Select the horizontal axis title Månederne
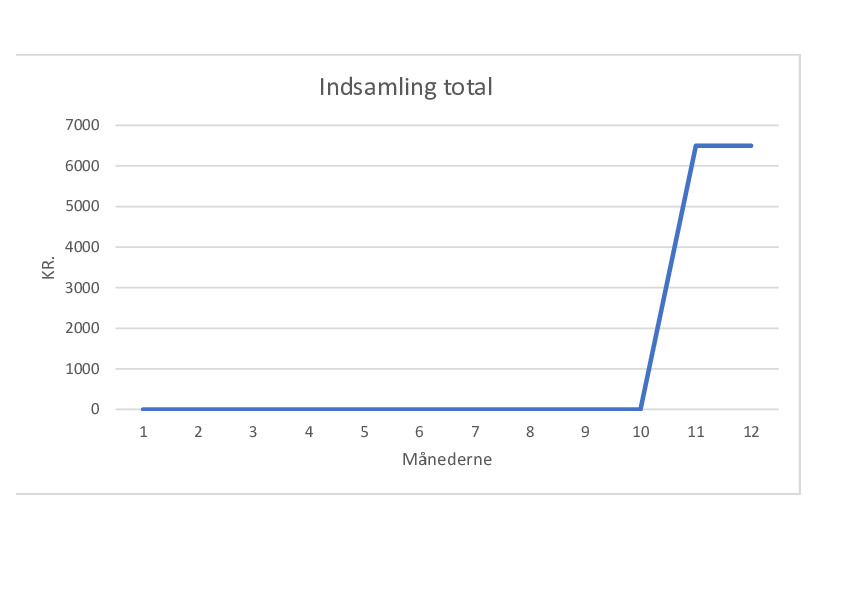Screen dimensions: 842x595 coord(447,460)
